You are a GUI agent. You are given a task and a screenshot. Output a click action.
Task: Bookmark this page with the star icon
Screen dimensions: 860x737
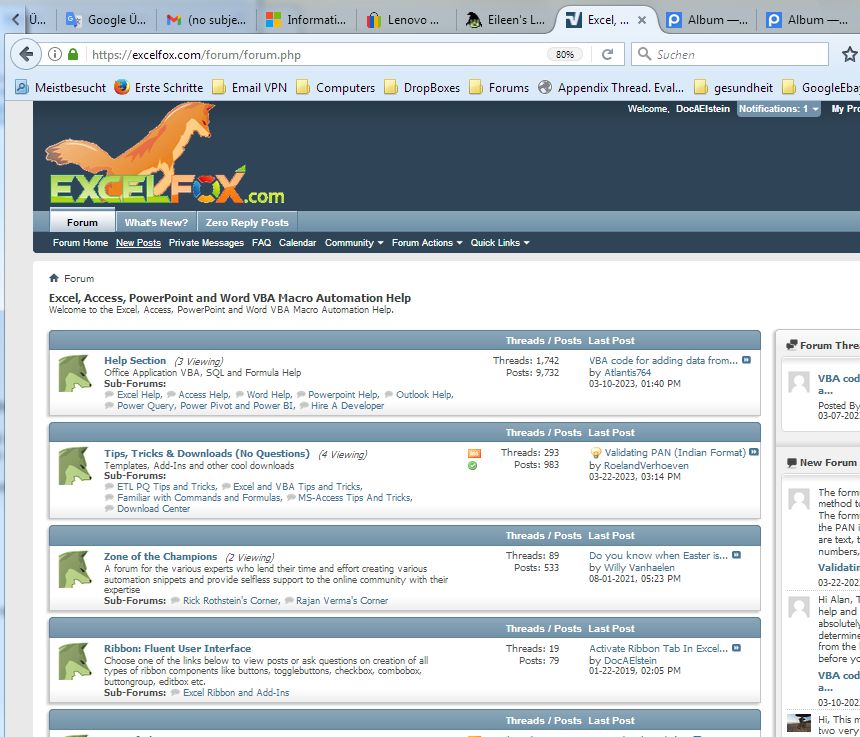[850, 54]
